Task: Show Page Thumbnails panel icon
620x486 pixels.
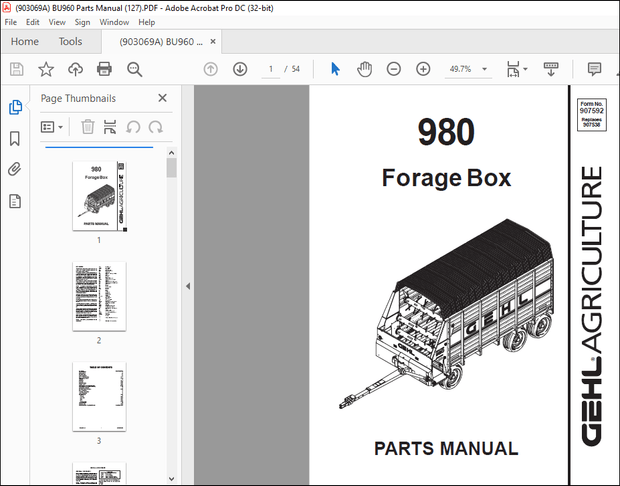Action: pyautogui.click(x=15, y=107)
